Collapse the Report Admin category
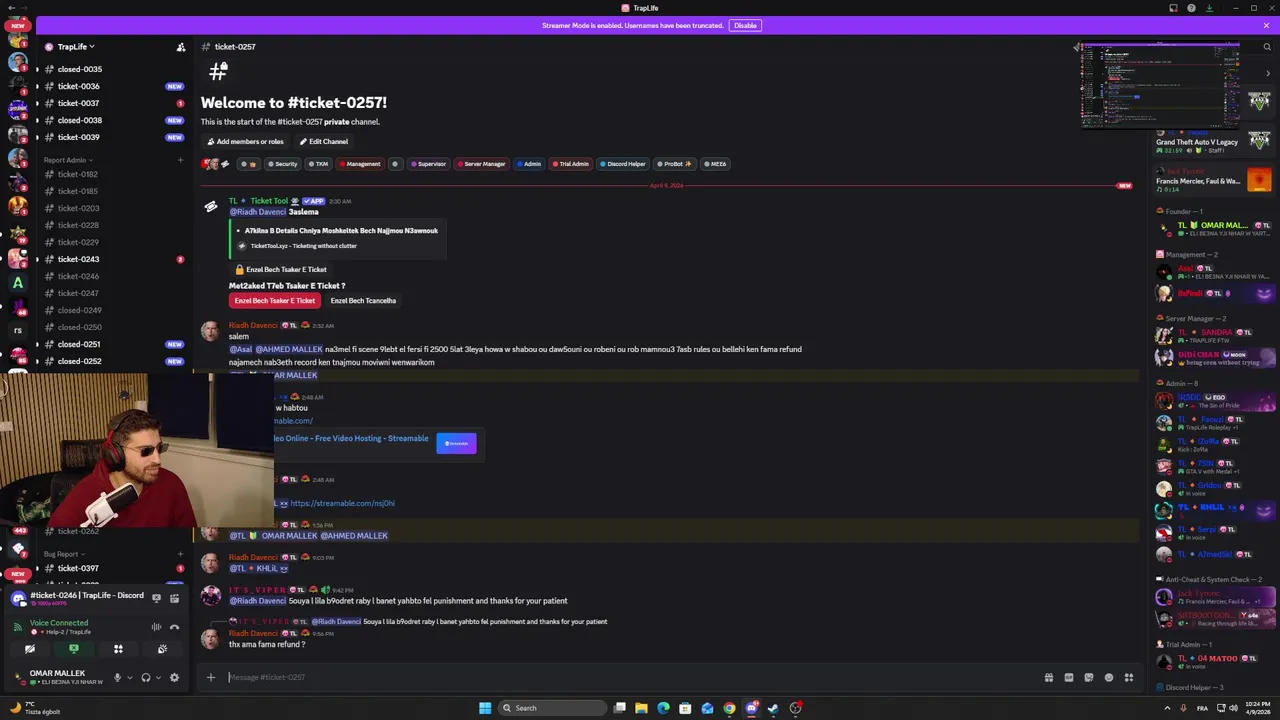This screenshot has height=720, width=1280. (68, 160)
